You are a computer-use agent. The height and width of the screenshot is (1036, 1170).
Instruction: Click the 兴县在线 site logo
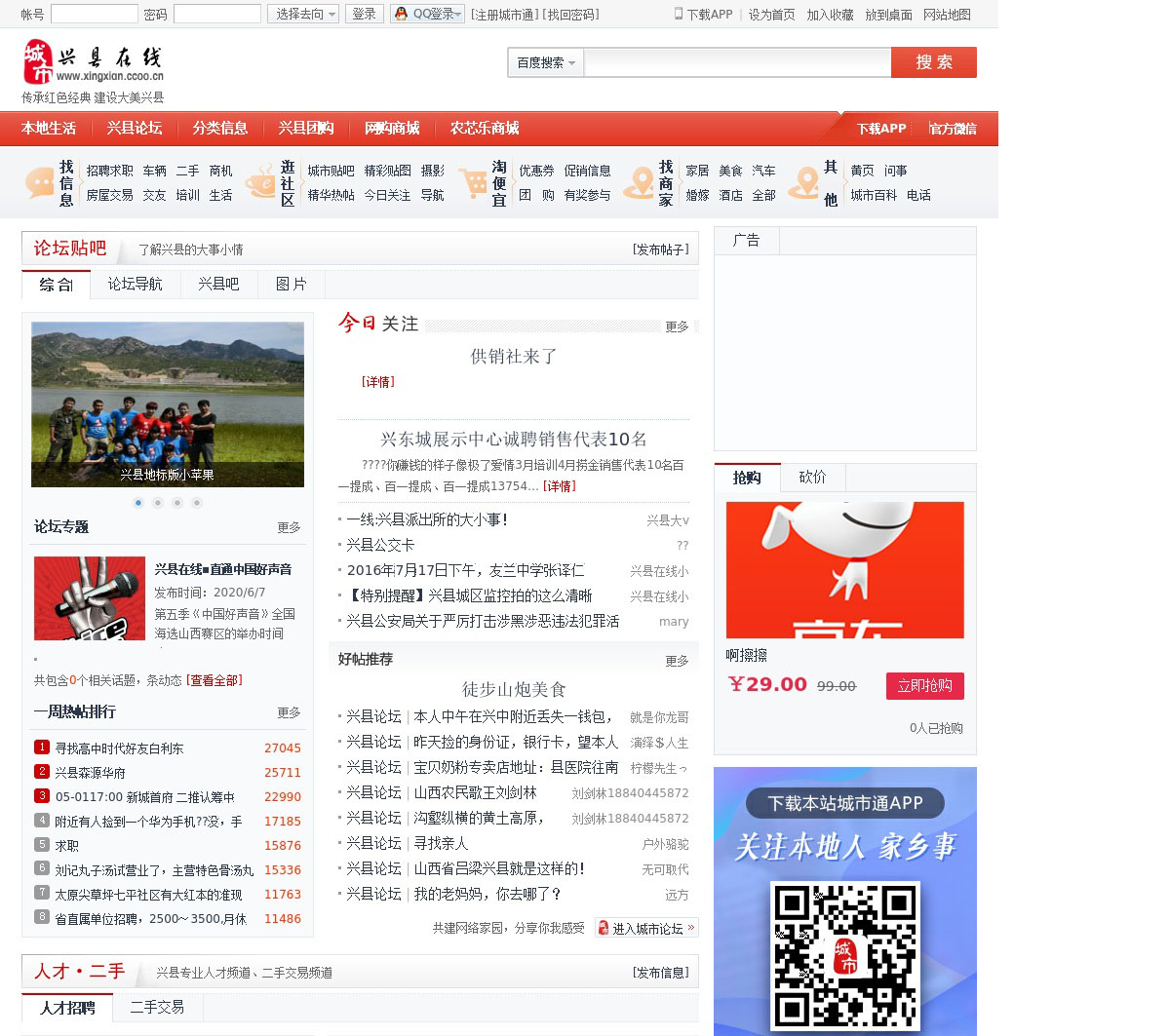click(94, 62)
